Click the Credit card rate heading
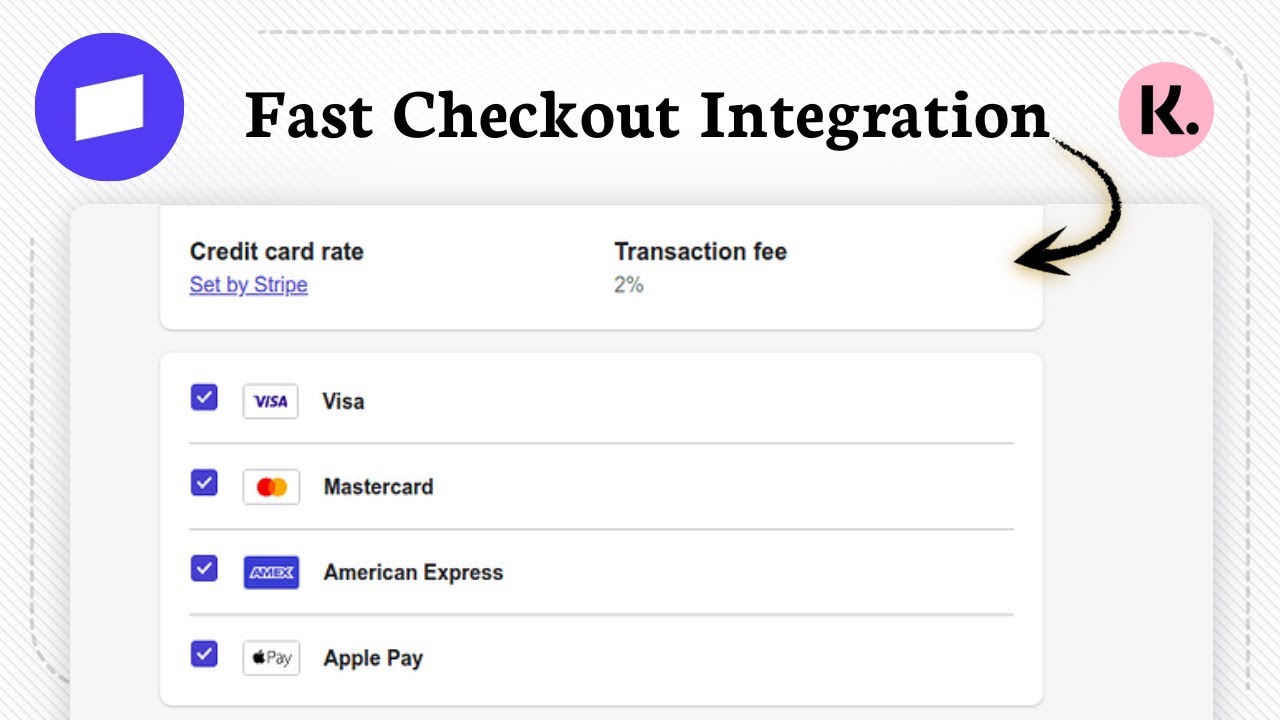 coord(277,252)
